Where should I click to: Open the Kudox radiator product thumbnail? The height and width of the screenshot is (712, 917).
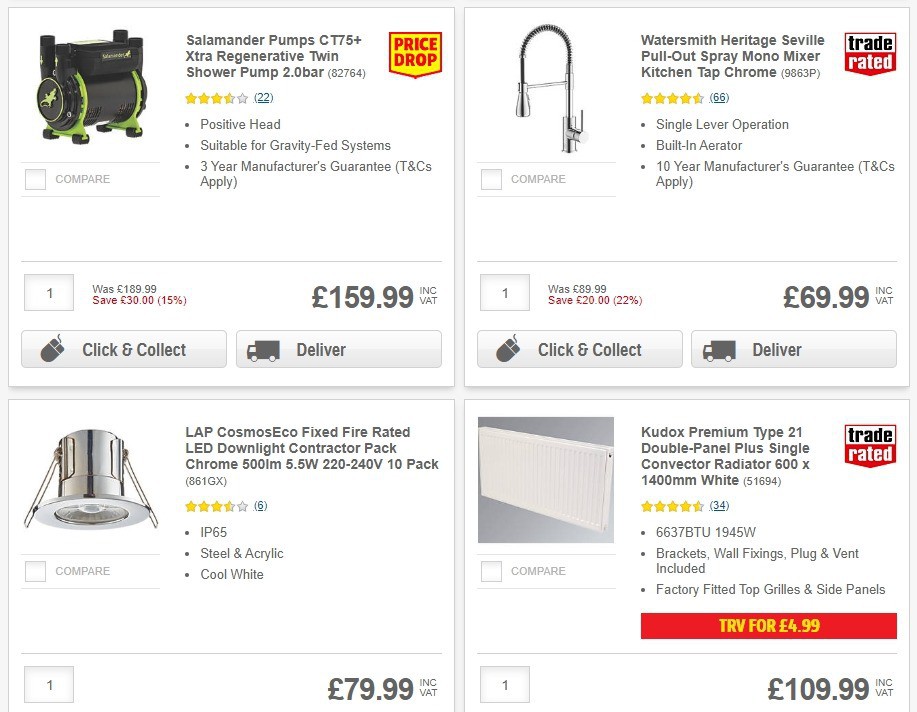tap(546, 479)
